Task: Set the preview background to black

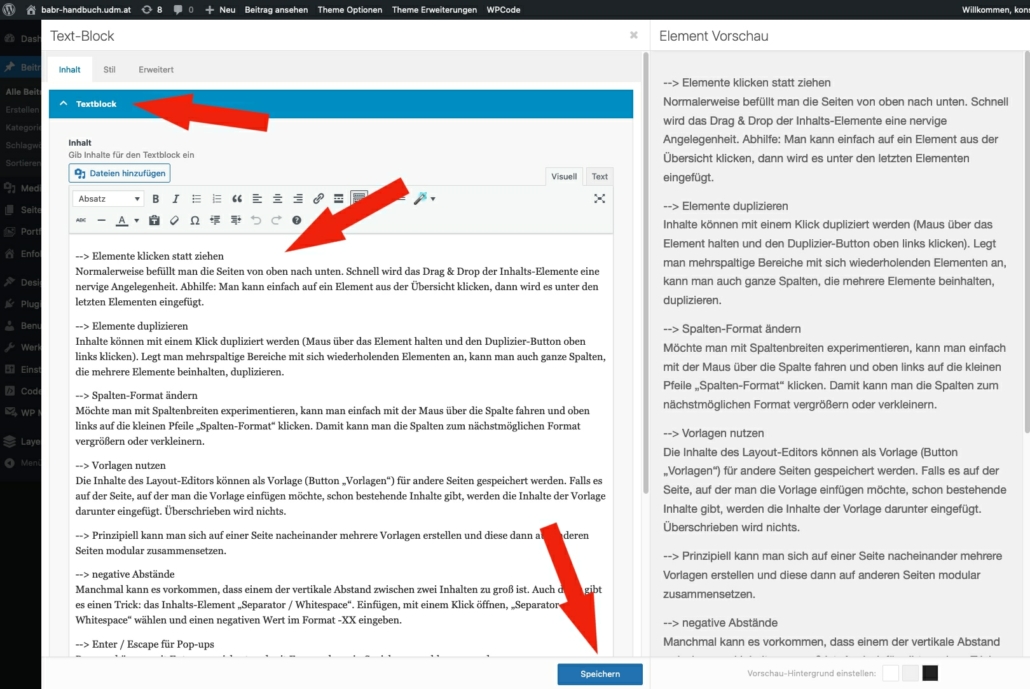Action: click(930, 674)
